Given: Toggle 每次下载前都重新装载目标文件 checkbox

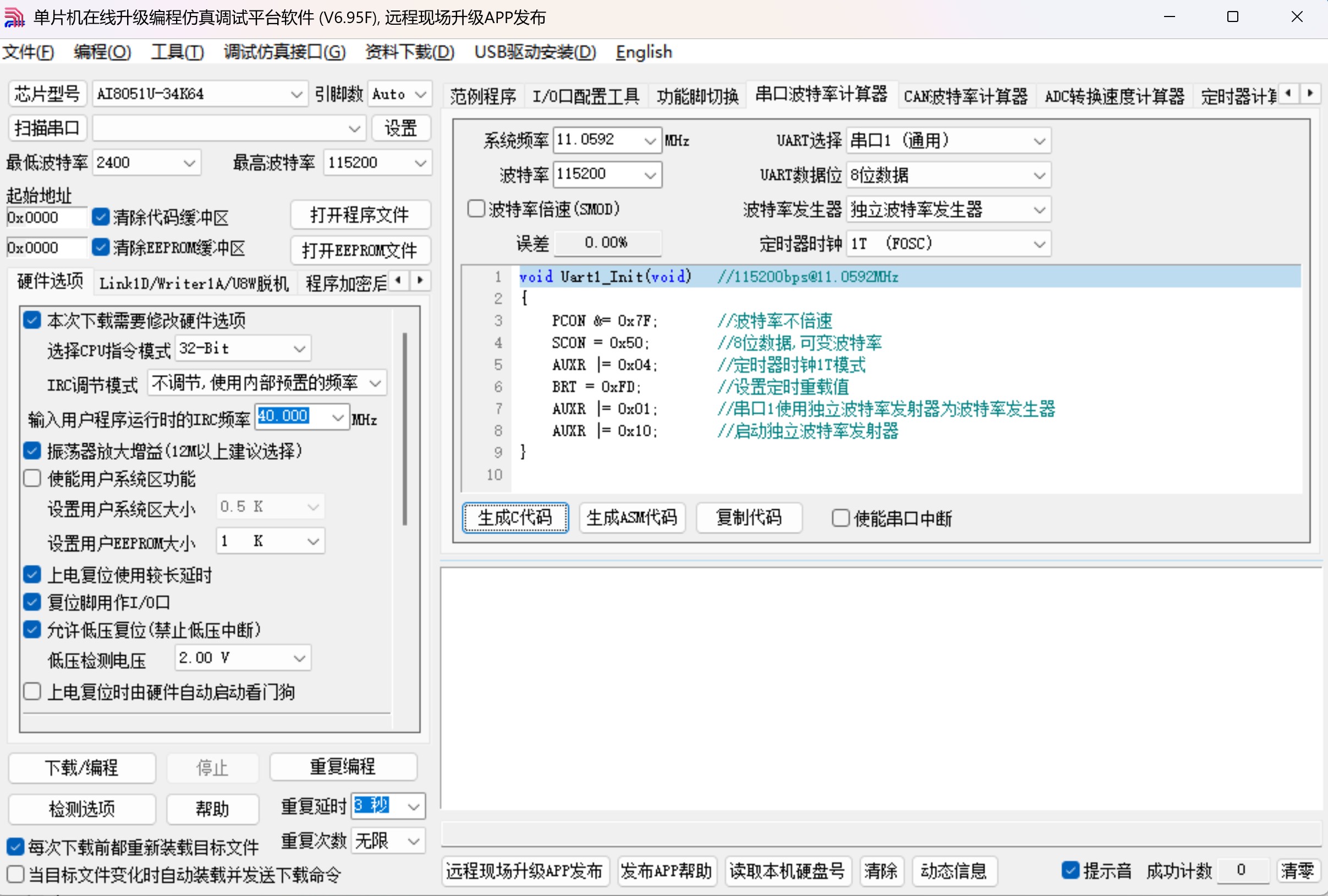Looking at the screenshot, I should tap(15, 846).
